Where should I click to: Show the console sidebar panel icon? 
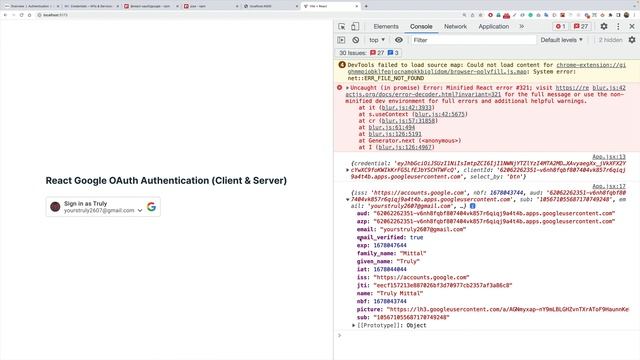(x=341, y=40)
